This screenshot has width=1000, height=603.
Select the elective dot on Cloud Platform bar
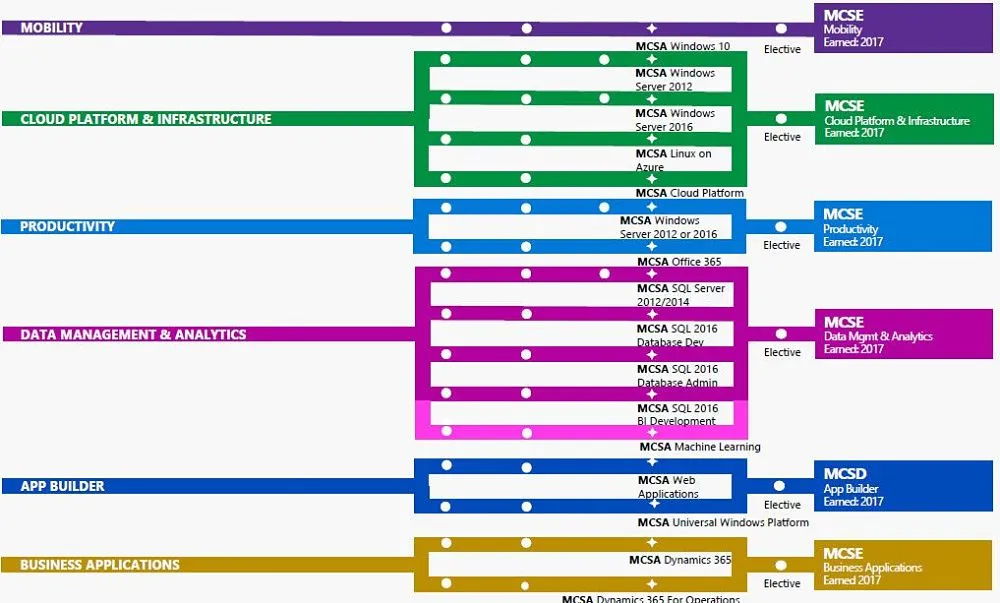(781, 119)
